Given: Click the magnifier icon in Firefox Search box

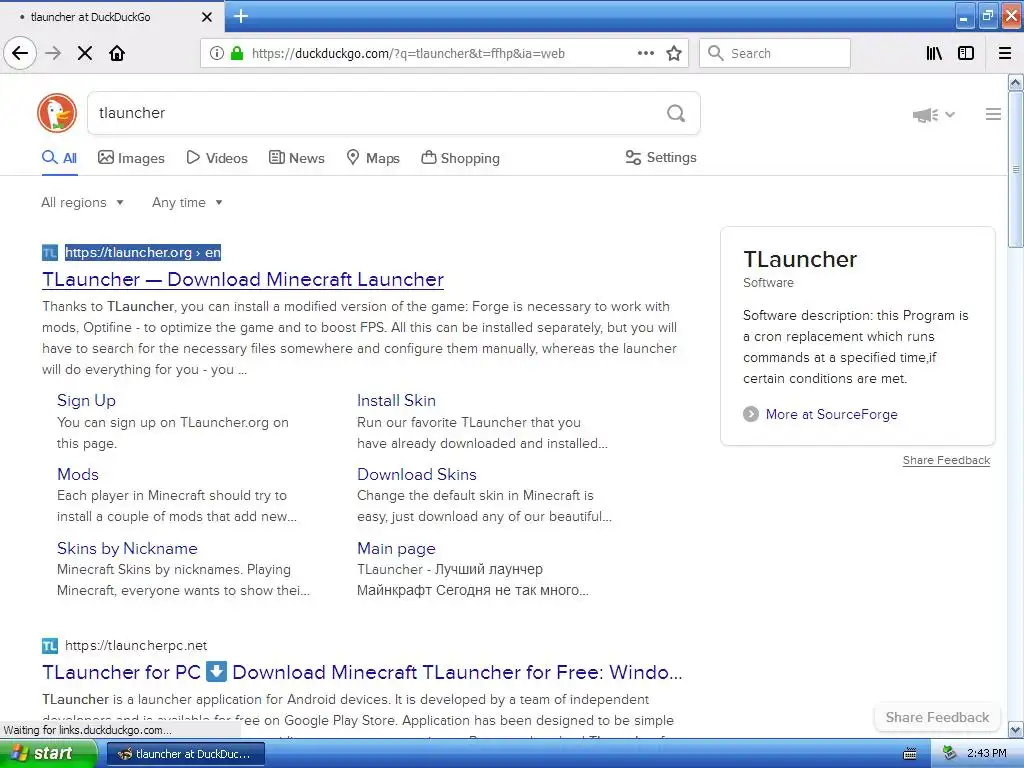Looking at the screenshot, I should pyautogui.click(x=716, y=53).
